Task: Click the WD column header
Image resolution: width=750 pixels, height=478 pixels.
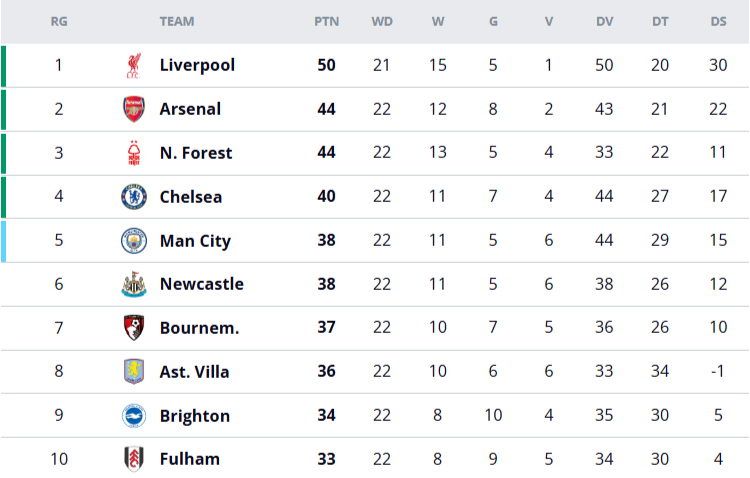Action: point(382,21)
